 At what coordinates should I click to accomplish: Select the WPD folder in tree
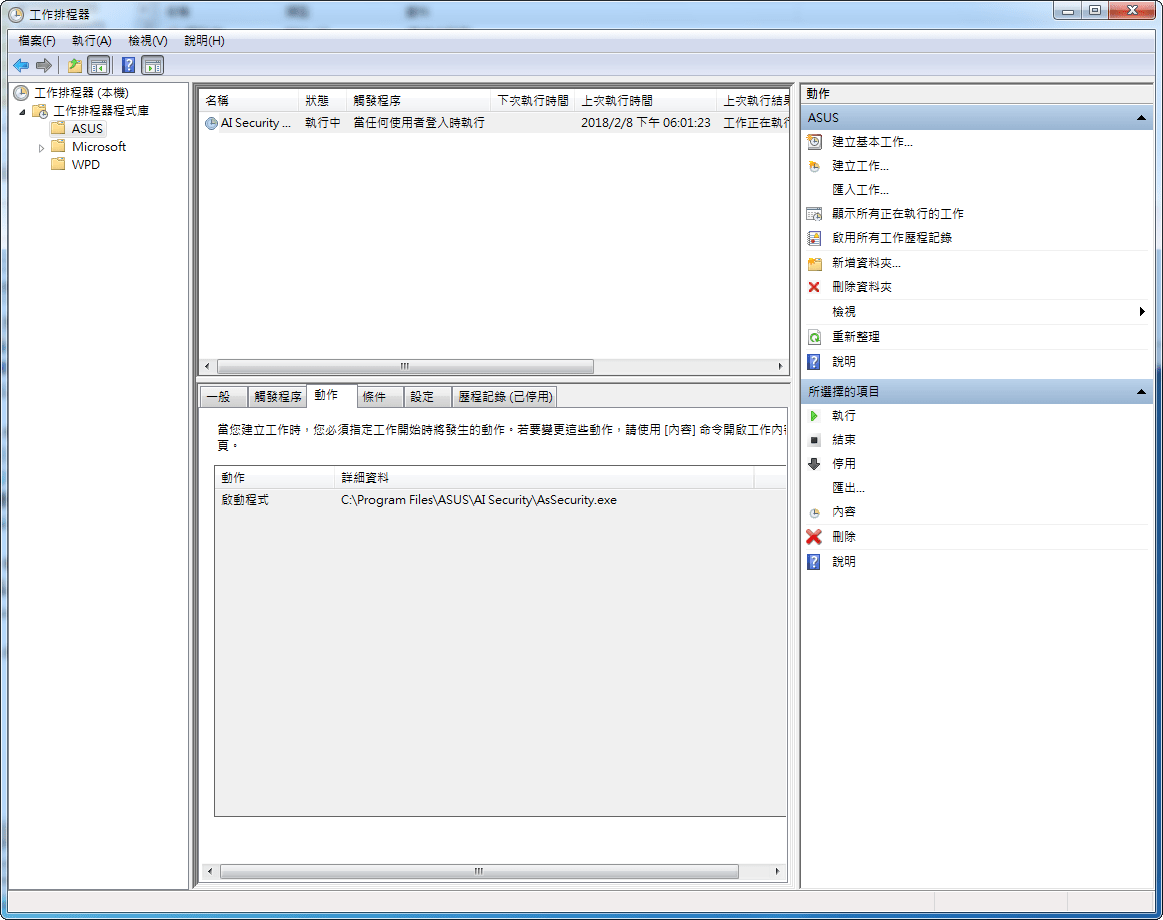(x=85, y=165)
